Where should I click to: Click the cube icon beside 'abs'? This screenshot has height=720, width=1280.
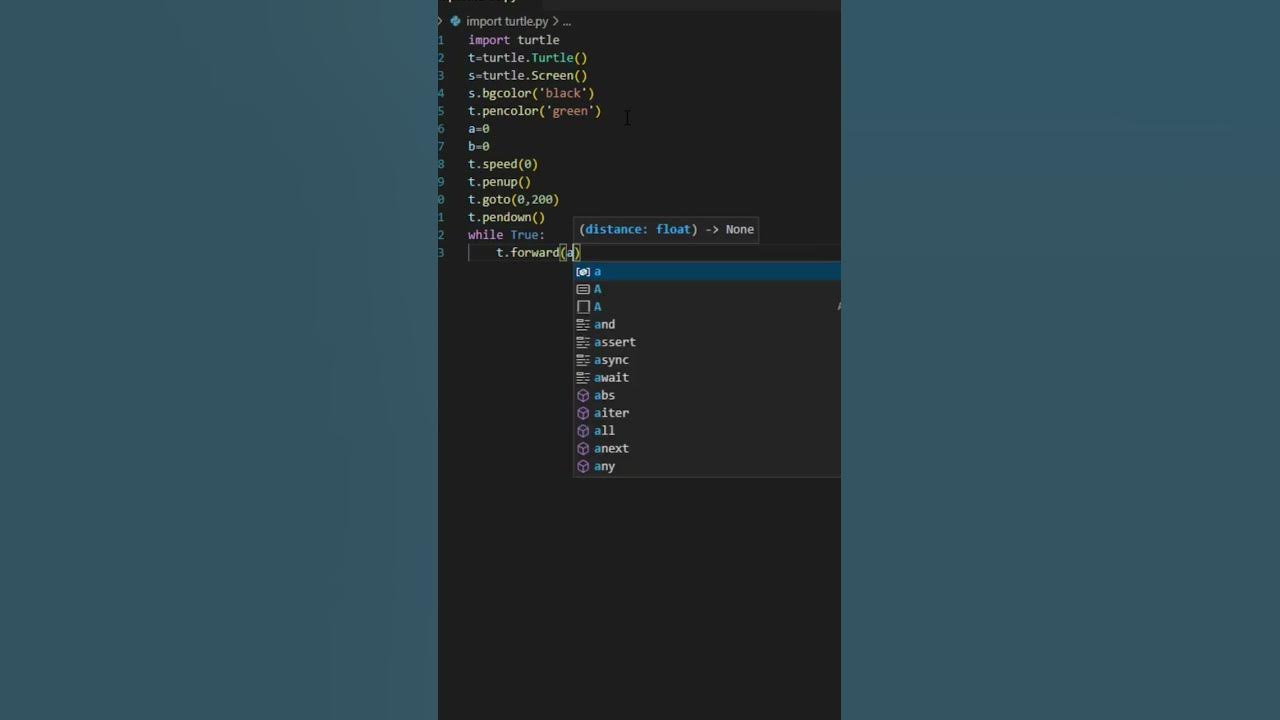click(x=583, y=395)
